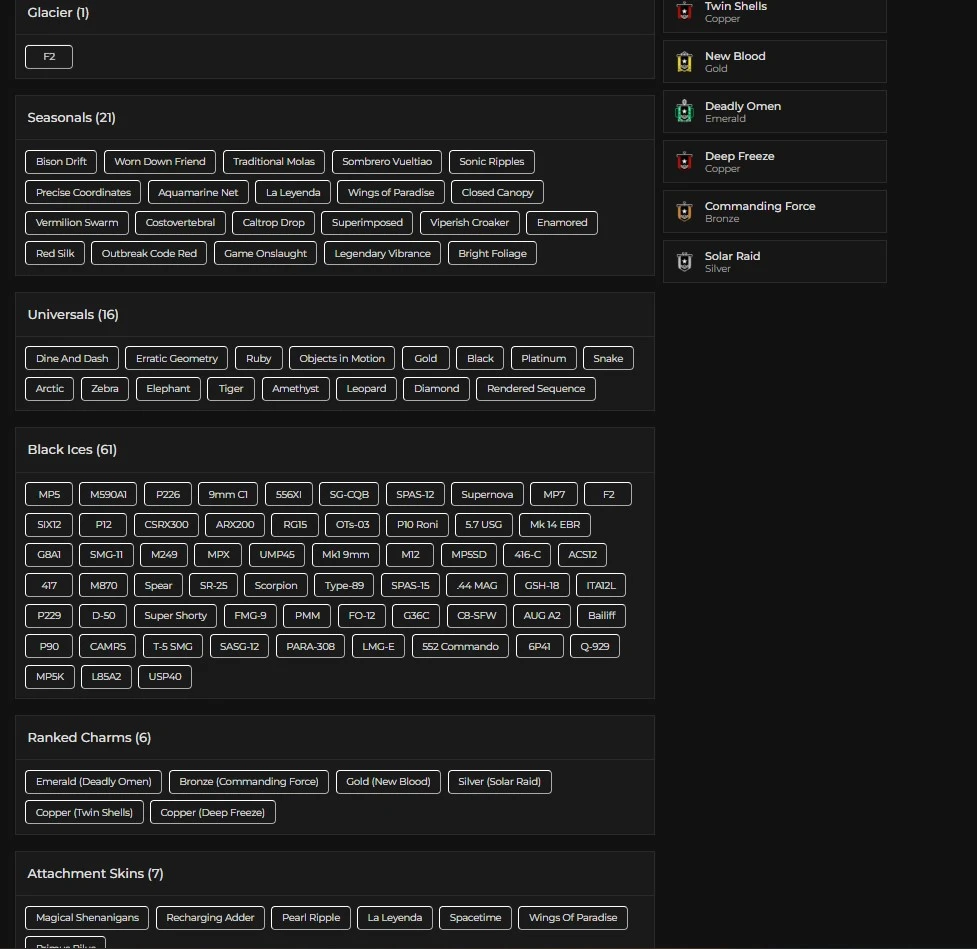Select the Bison Drift seasonal skin tag

(61, 162)
